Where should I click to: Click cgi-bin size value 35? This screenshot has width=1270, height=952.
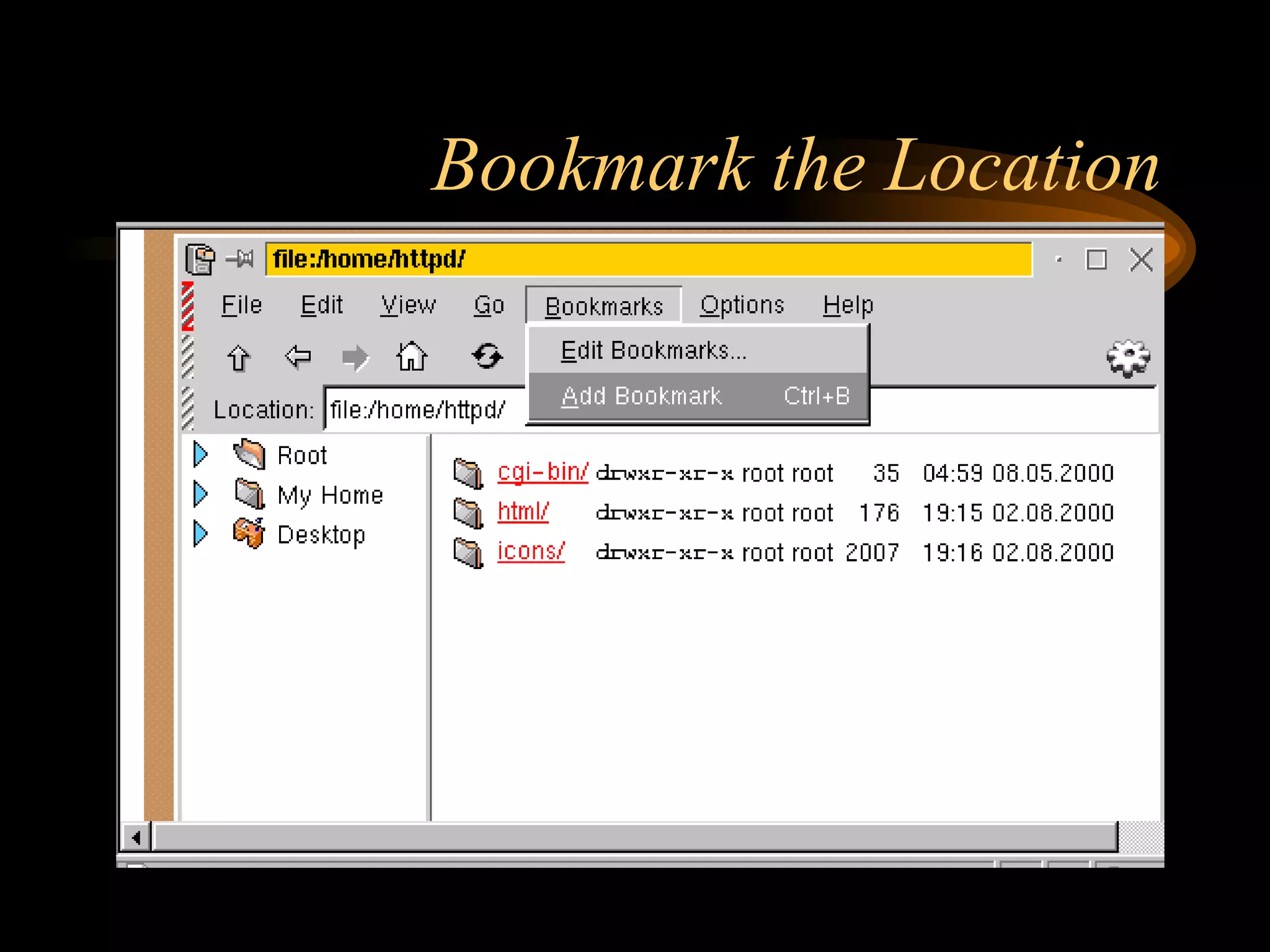886,474
